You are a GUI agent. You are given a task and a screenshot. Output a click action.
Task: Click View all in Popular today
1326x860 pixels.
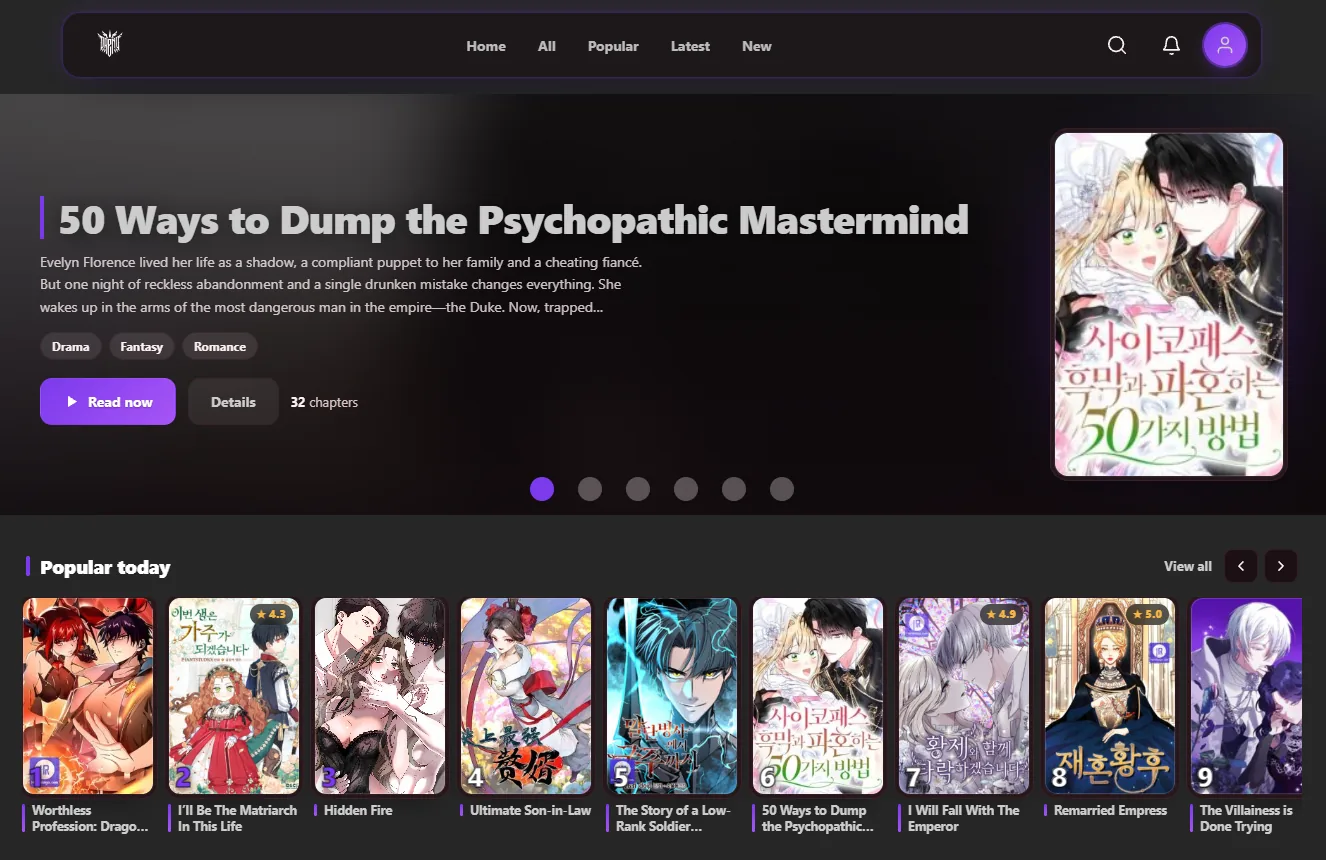click(x=1188, y=566)
